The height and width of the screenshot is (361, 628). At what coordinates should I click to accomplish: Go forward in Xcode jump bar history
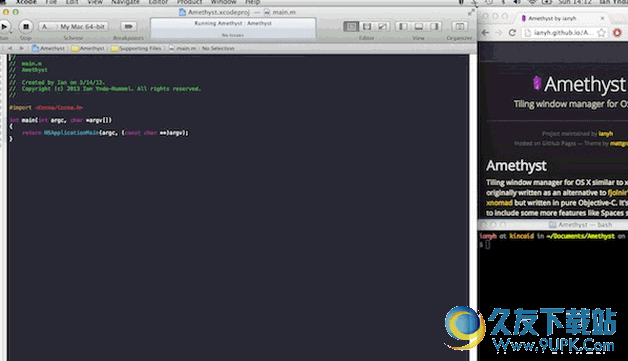click(x=21, y=48)
